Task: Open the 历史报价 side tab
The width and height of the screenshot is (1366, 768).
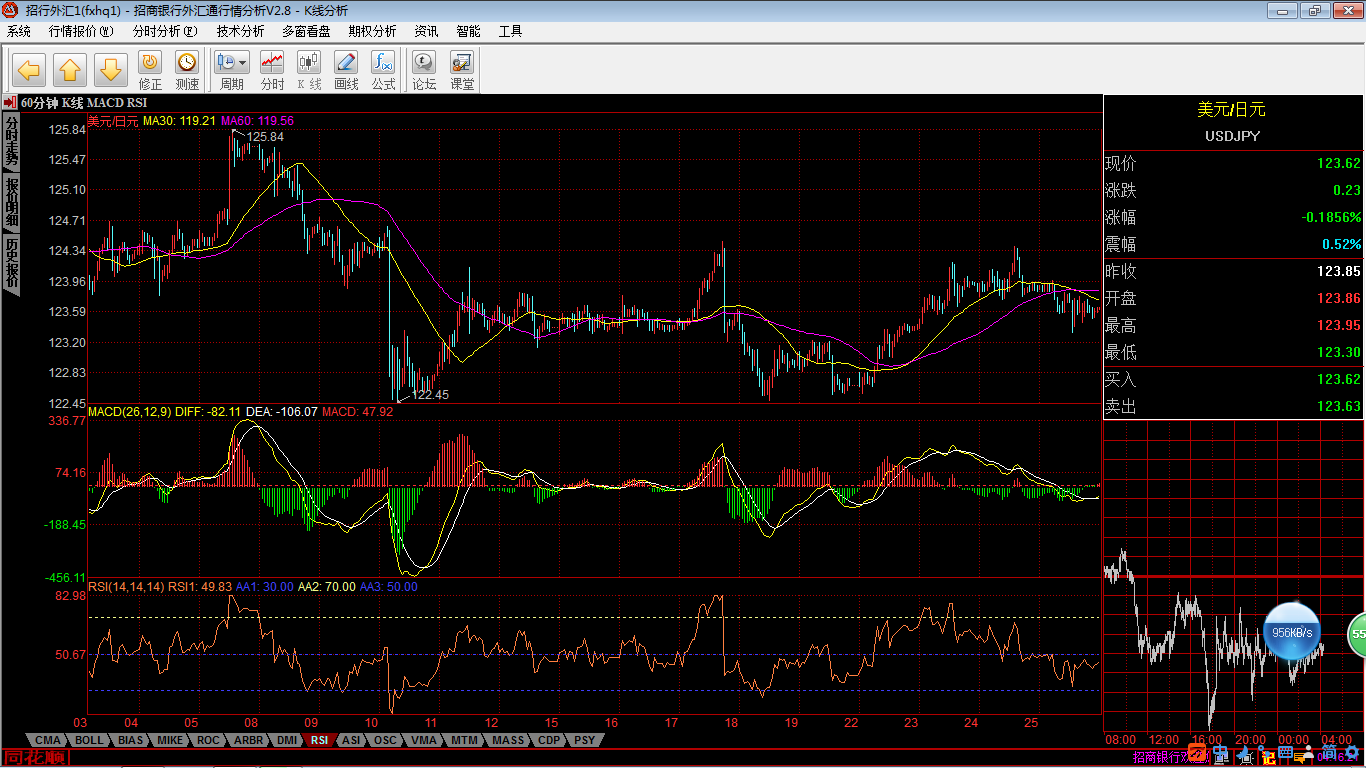Action: 11,263
